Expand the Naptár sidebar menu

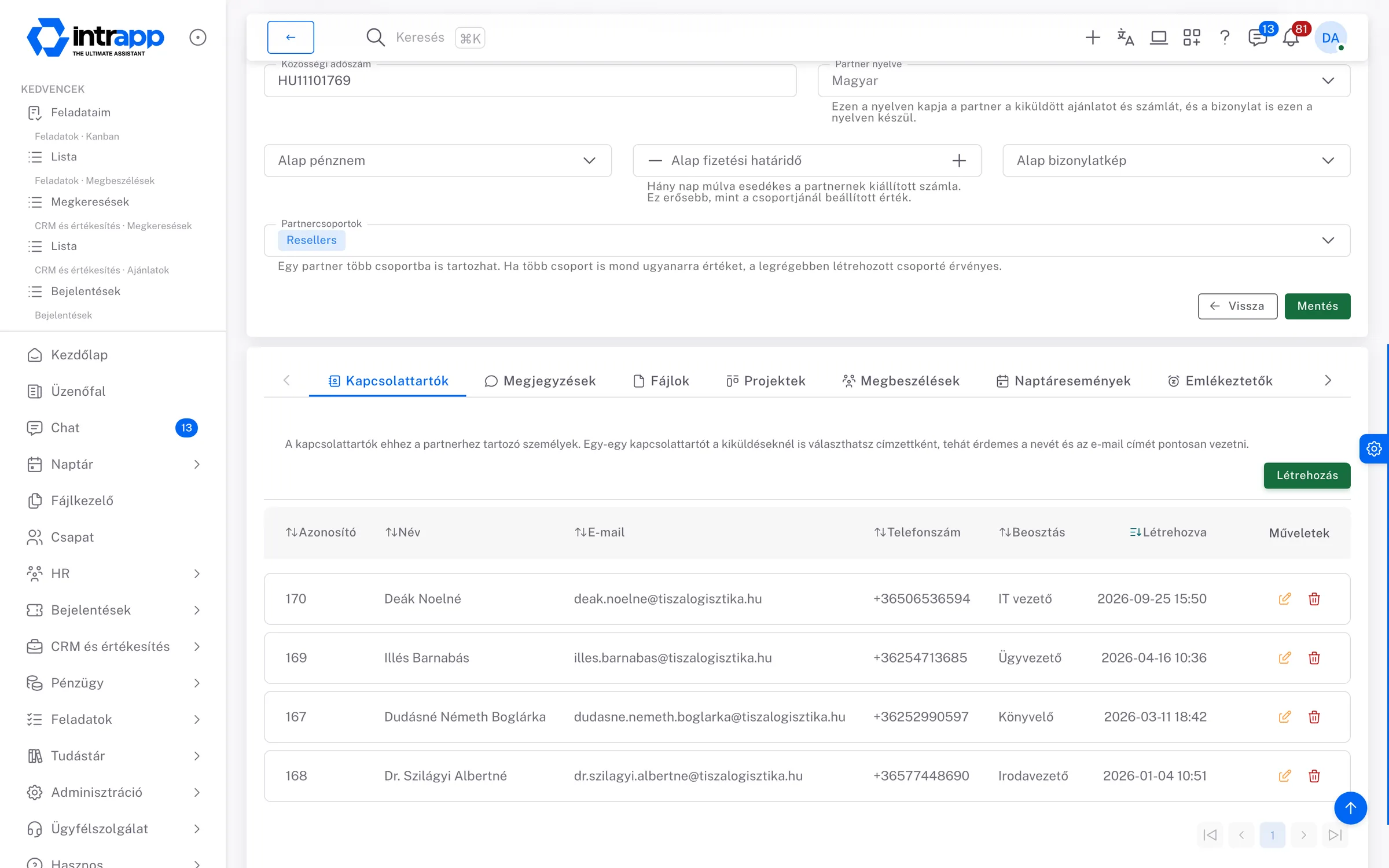click(x=113, y=464)
